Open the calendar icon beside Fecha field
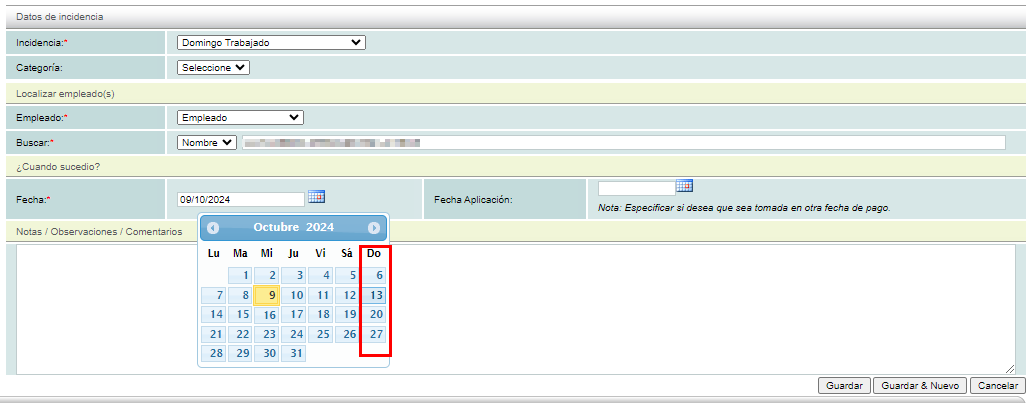The height and width of the screenshot is (403, 1029). pos(316,197)
